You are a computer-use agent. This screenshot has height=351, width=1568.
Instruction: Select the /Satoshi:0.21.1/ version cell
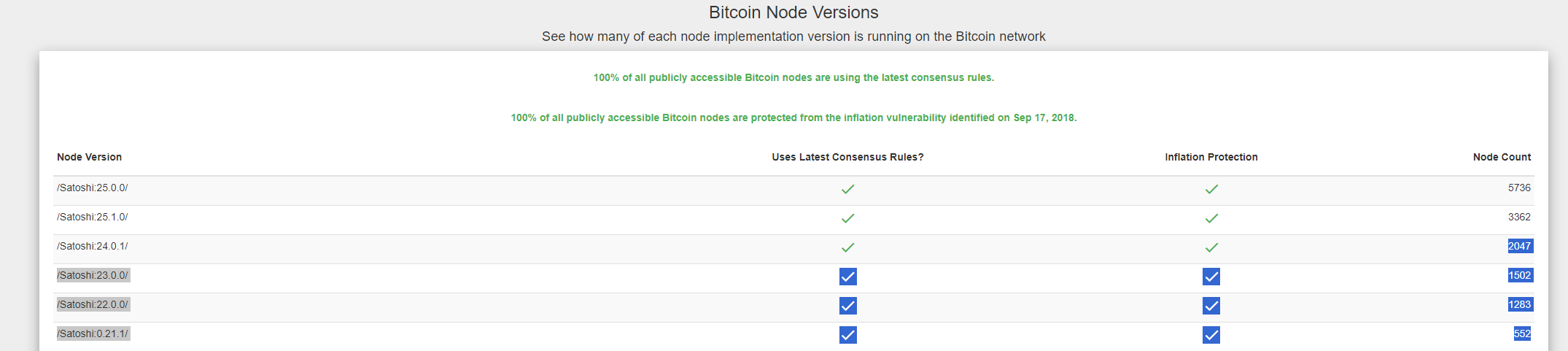tap(93, 333)
